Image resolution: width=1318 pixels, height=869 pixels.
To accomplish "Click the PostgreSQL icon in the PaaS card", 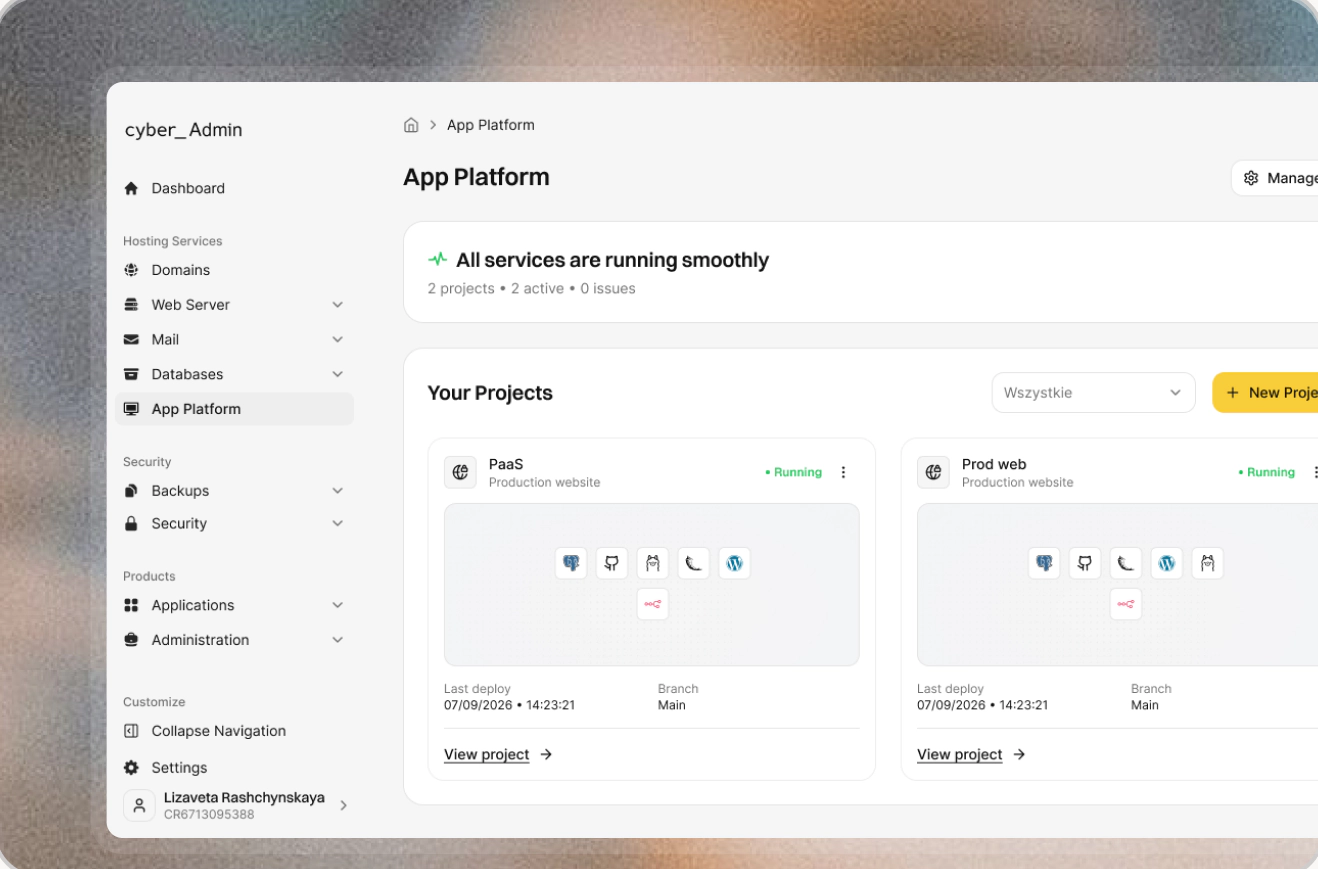I will click(571, 563).
